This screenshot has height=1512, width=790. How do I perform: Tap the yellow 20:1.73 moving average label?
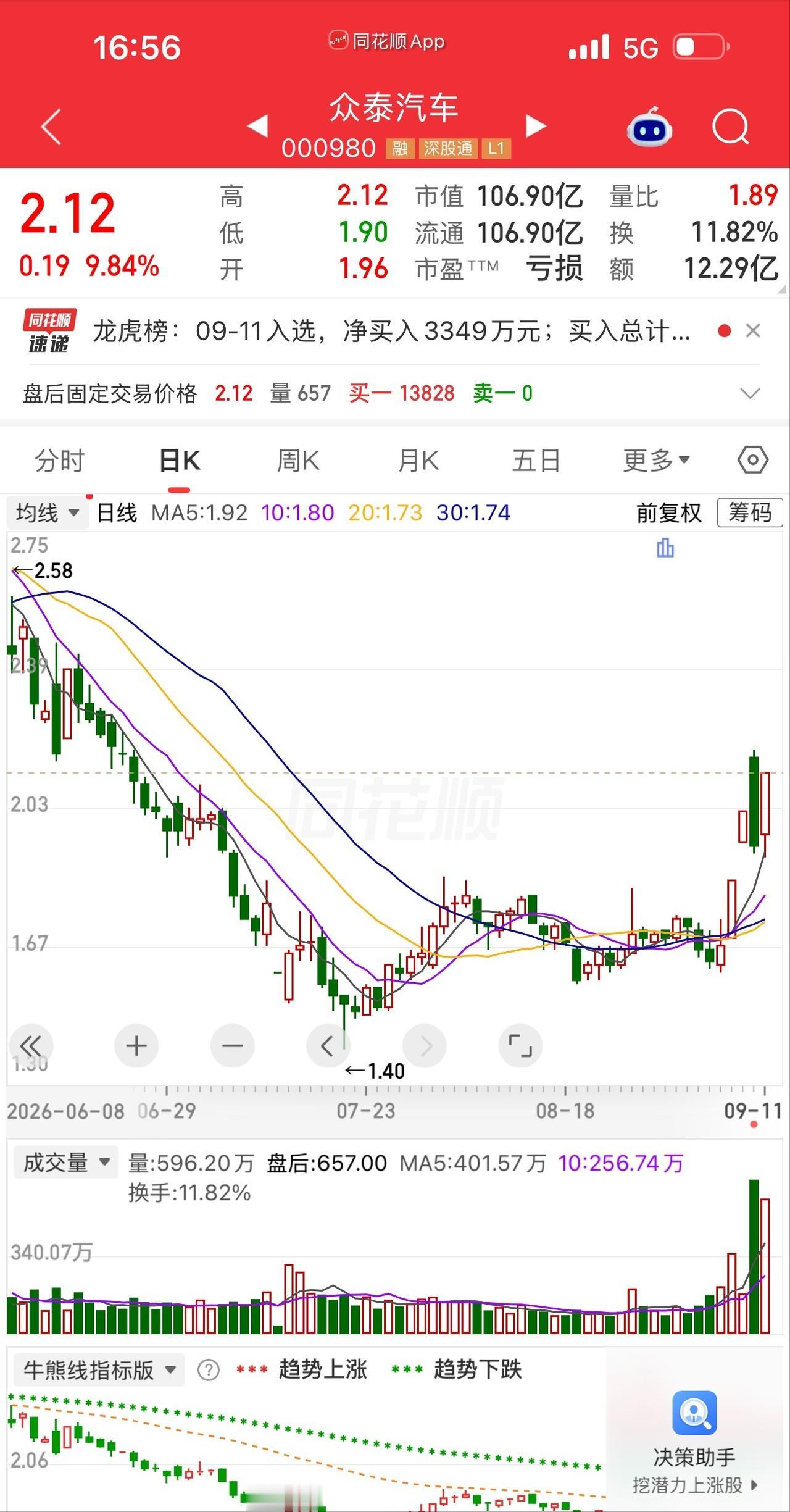[385, 512]
